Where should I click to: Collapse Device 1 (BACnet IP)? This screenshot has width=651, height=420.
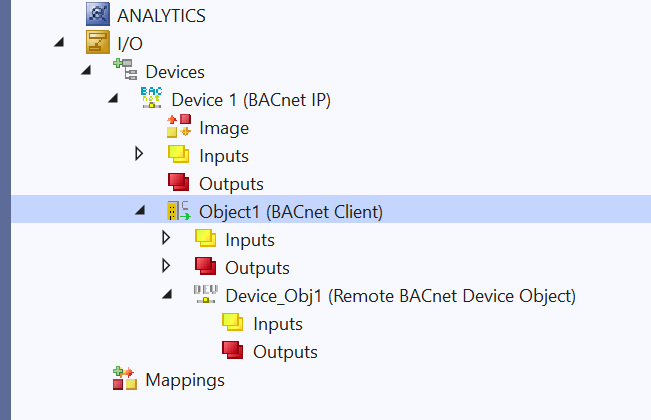pyautogui.click(x=113, y=98)
